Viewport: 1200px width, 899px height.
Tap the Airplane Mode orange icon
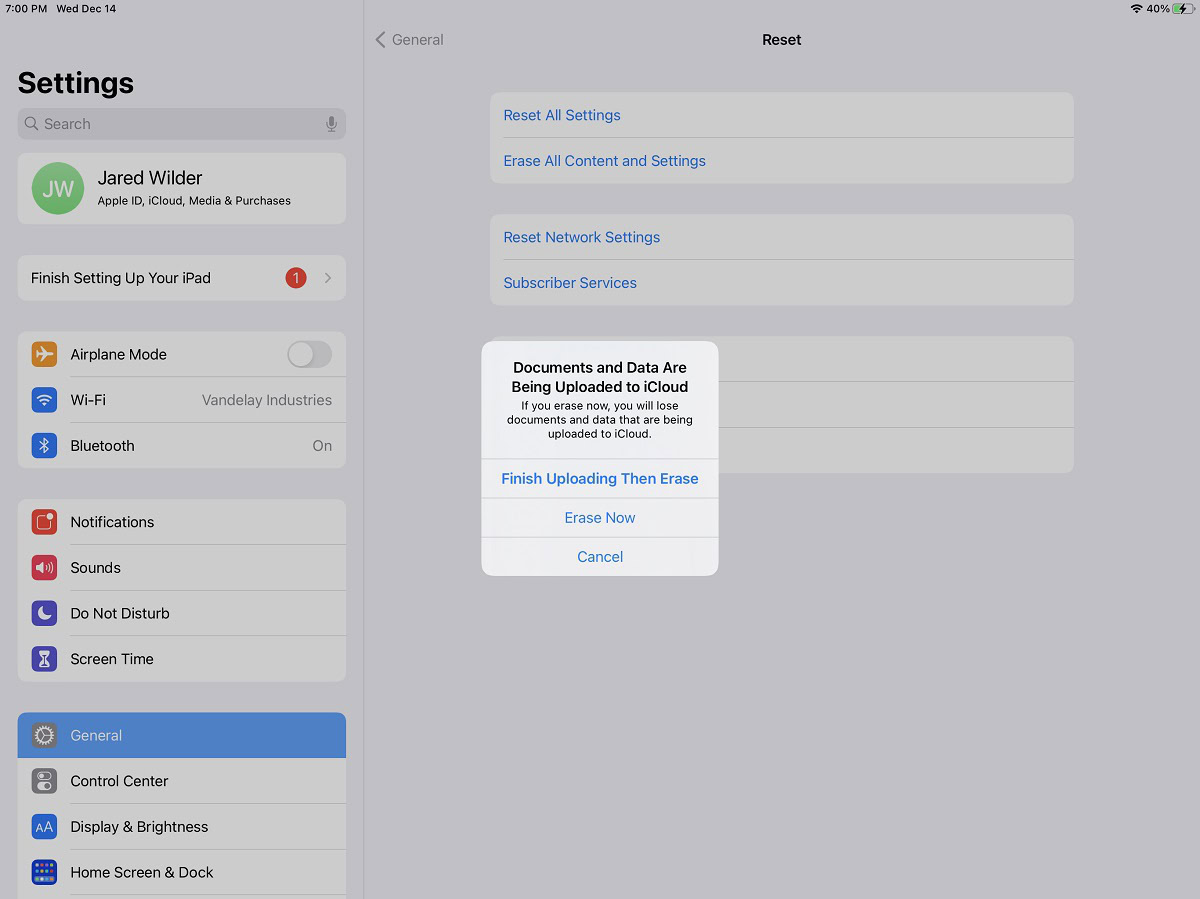pyautogui.click(x=44, y=354)
